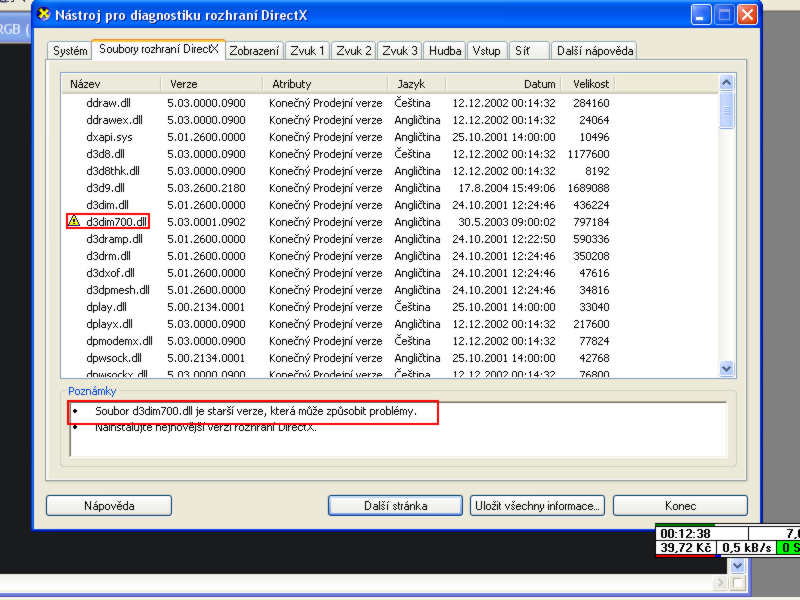Screen dimensions: 800x600
Task: Open the Vstup tab
Action: coord(486,51)
